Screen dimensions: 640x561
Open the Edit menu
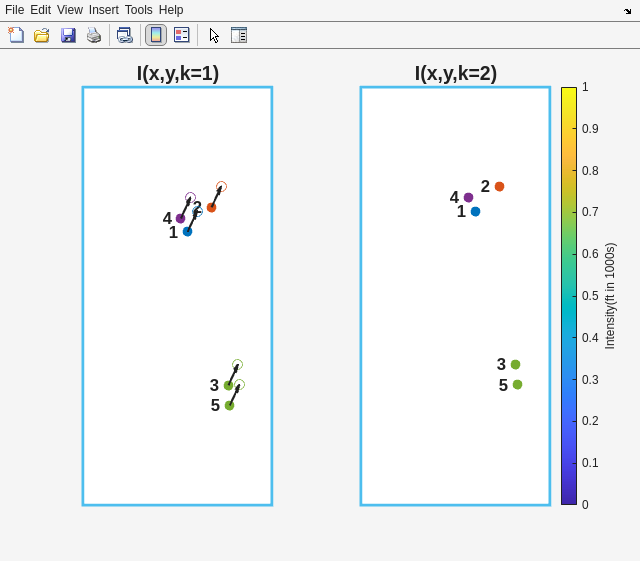coord(40,10)
